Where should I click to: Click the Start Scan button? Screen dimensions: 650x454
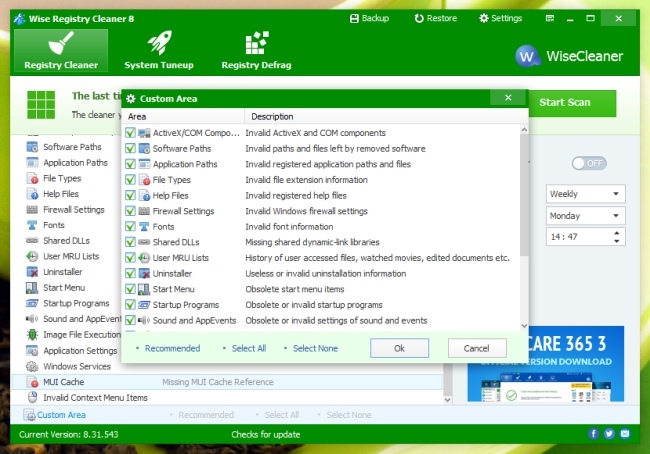[x=572, y=102]
